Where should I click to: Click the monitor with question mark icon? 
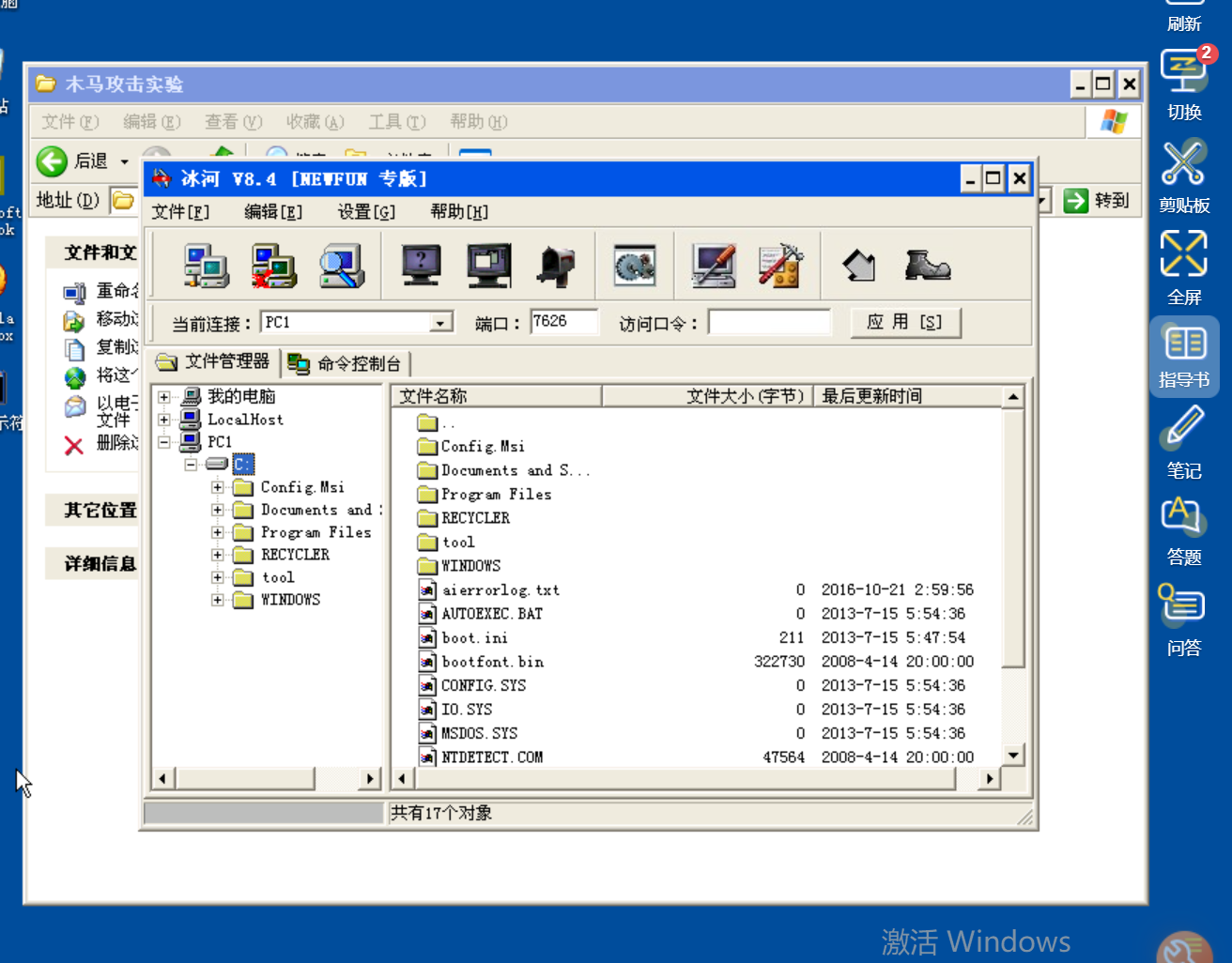coord(421,266)
